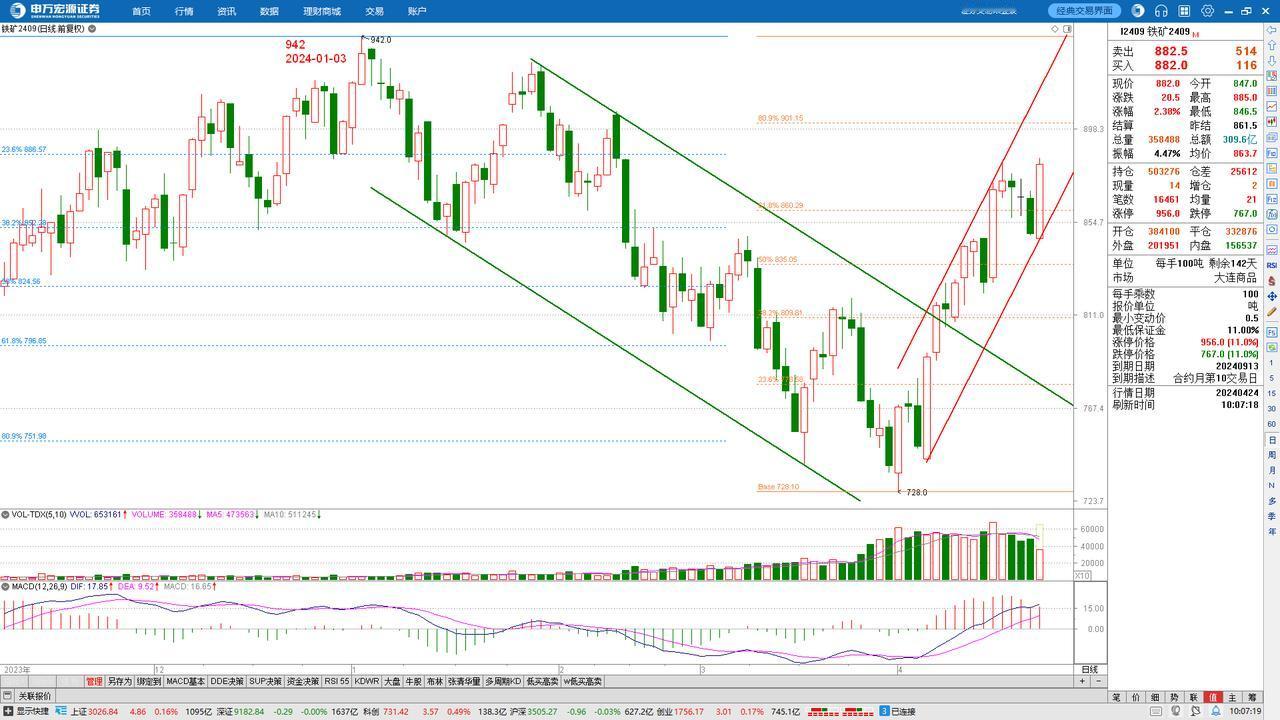The image size is (1280, 720).
Task: Switch to W低买高卖 indicator template
Action: pyautogui.click(x=583, y=681)
